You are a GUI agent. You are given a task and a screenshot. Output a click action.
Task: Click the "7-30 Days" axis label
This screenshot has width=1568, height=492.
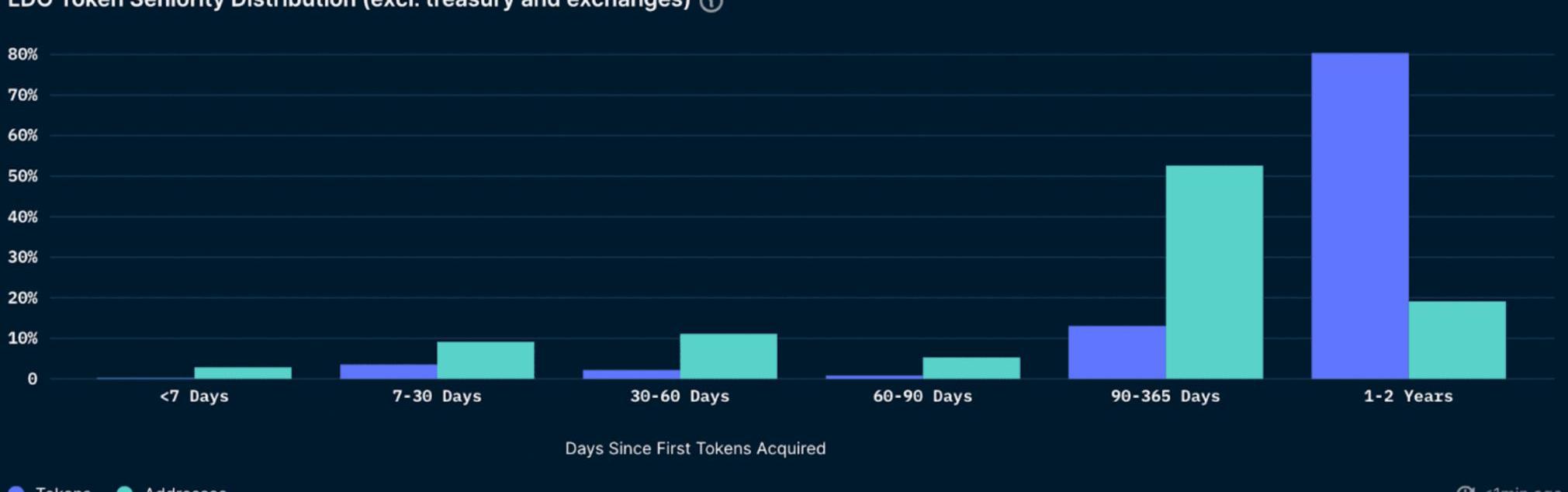tap(437, 397)
